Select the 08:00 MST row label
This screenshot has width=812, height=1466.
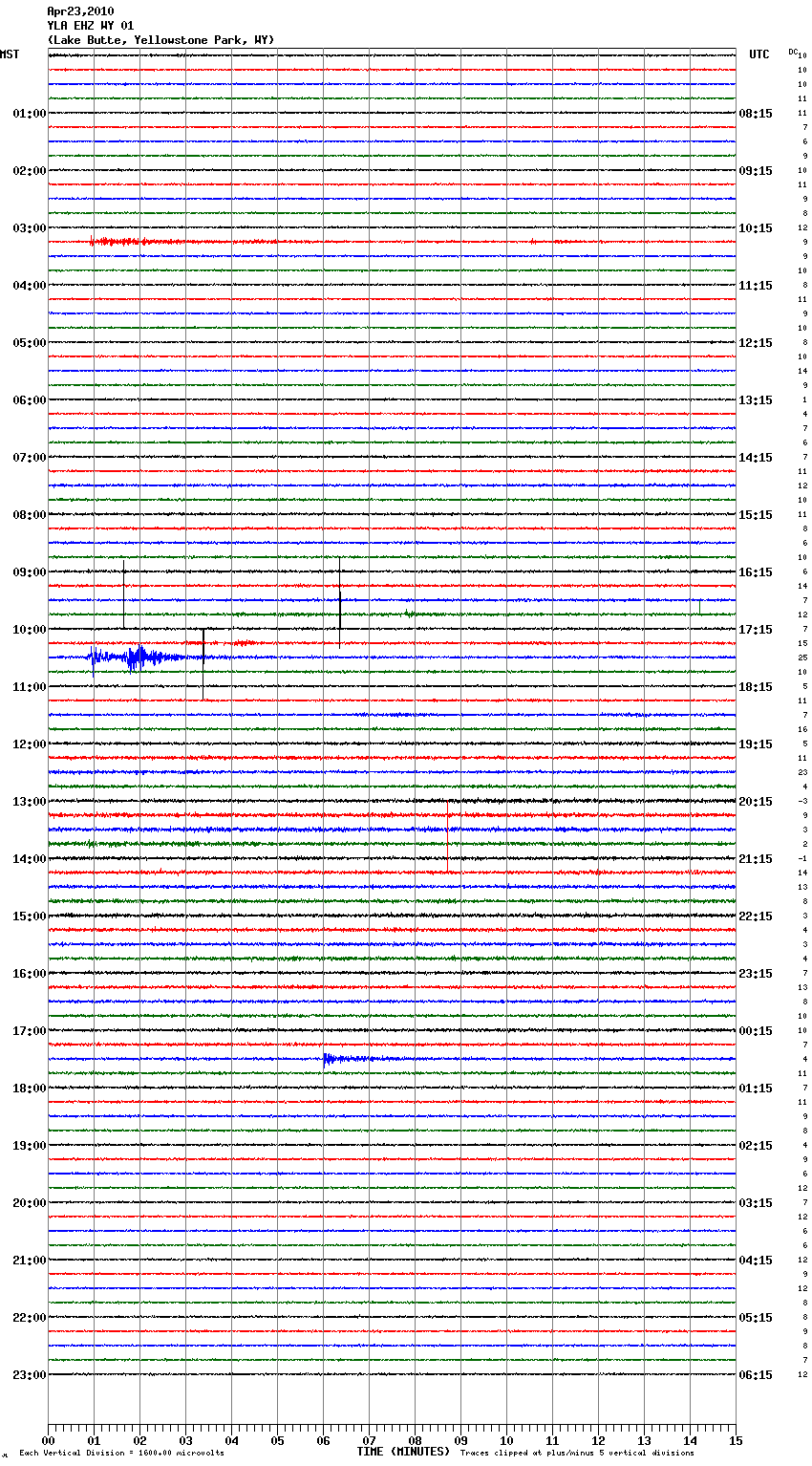[x=30, y=515]
